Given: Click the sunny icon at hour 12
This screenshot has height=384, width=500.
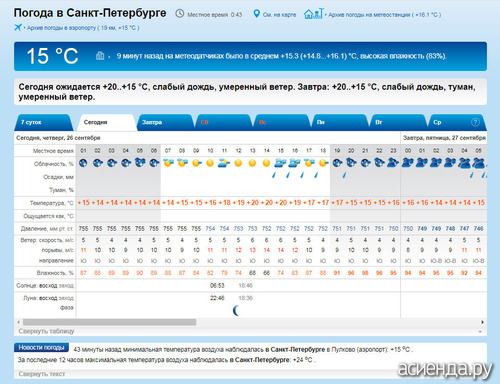Looking at the screenshot, I should pos(238,163).
